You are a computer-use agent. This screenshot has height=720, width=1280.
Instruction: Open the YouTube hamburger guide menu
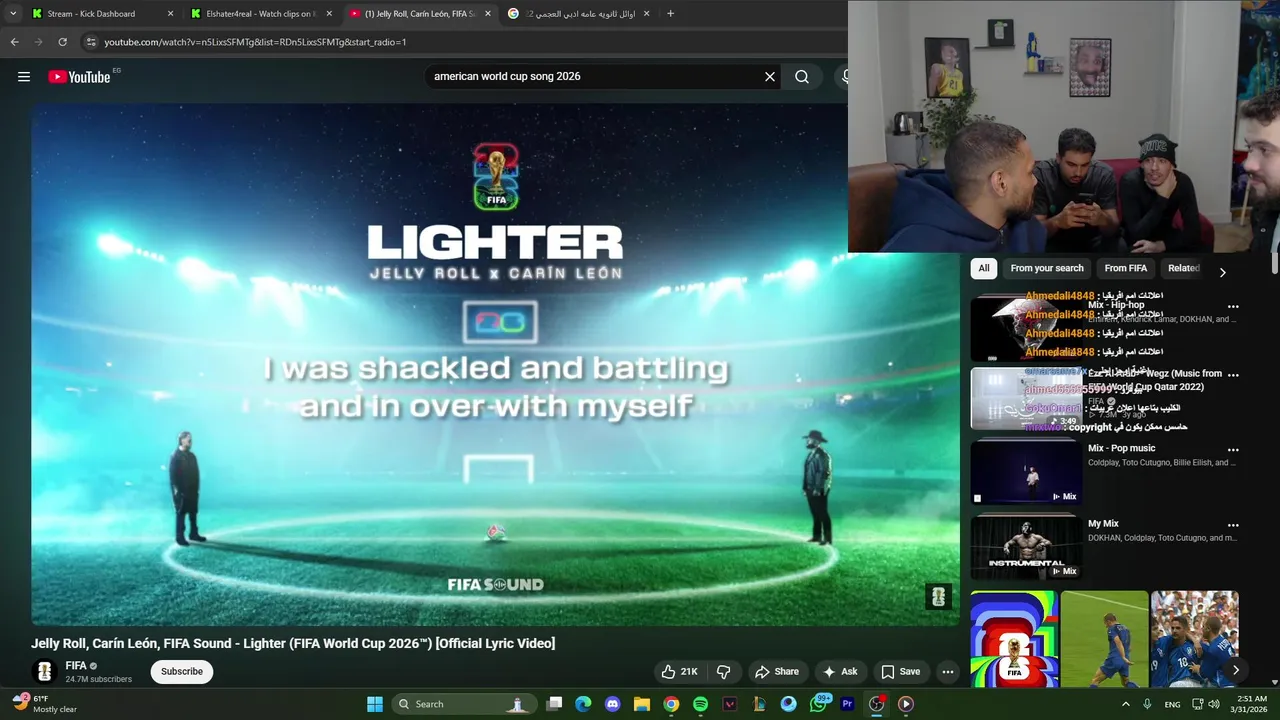pyautogui.click(x=24, y=77)
